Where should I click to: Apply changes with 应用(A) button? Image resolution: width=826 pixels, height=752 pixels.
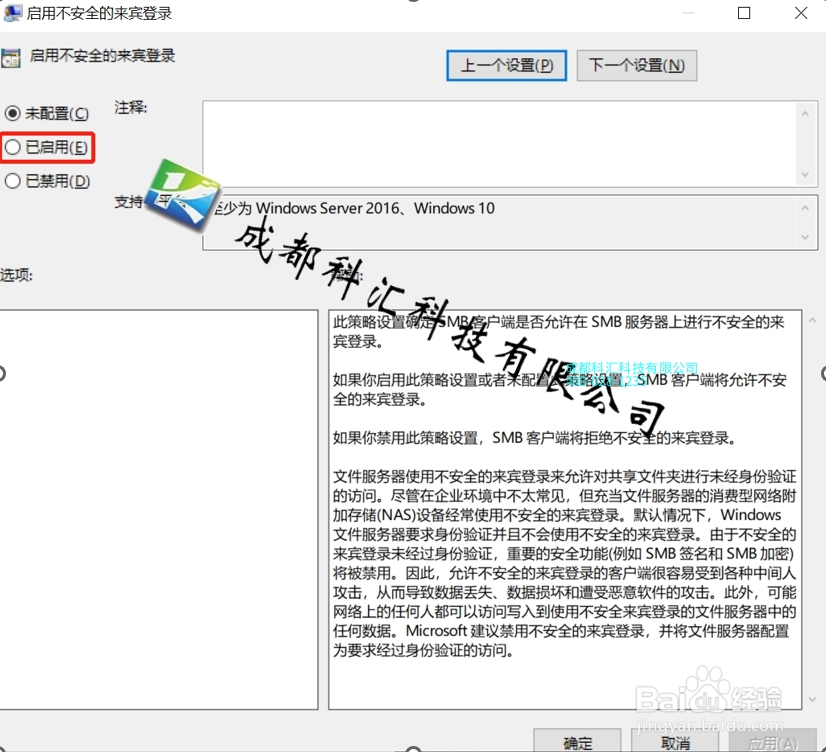pos(773,741)
